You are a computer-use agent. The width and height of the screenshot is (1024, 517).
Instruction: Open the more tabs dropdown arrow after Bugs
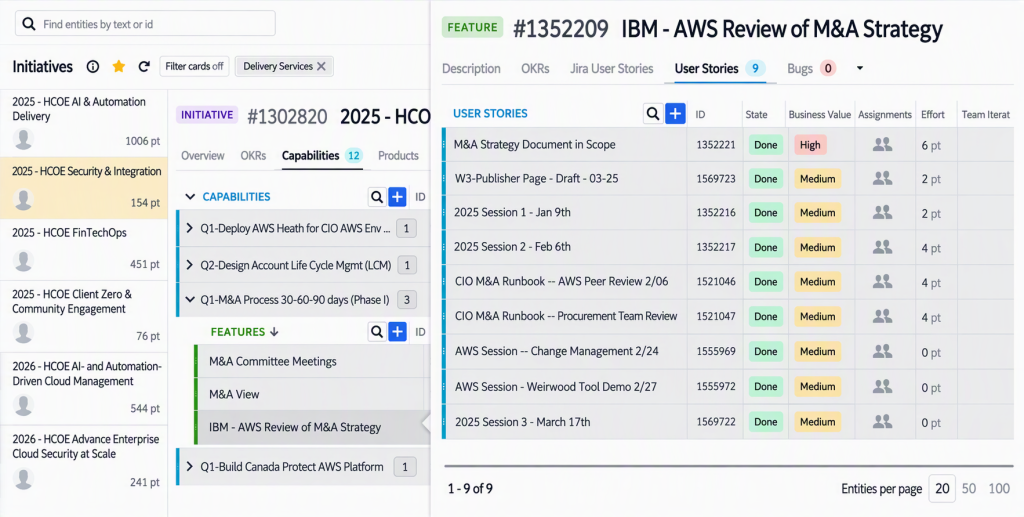point(859,68)
